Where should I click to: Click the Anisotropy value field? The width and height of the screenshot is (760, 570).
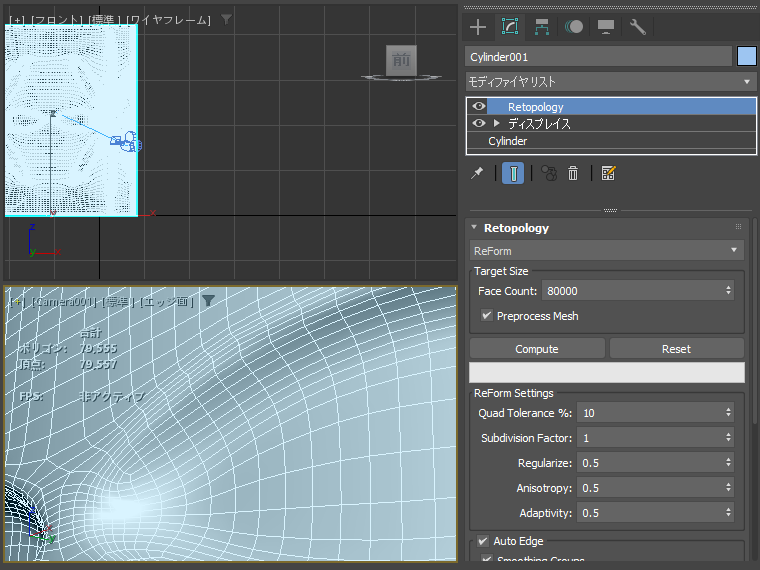tap(649, 488)
